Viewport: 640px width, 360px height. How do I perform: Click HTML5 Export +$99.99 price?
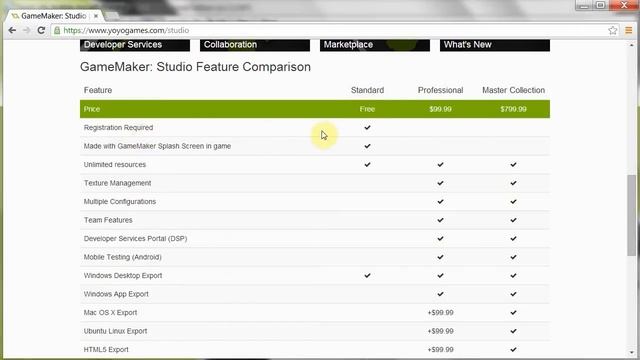[440, 350]
